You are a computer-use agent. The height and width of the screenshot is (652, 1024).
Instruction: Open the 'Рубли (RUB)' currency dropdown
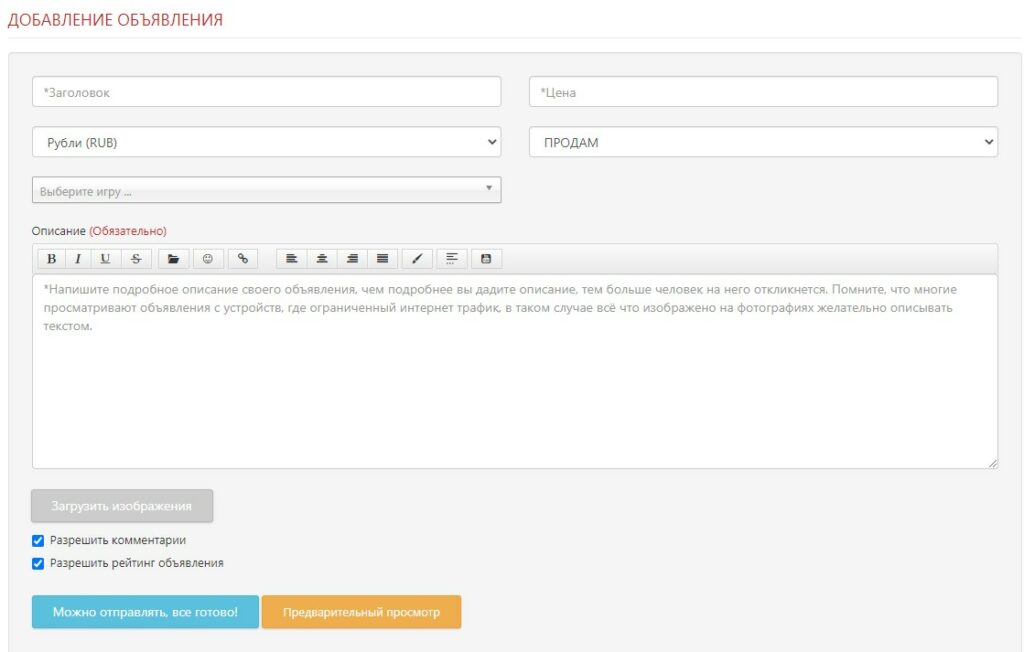266,143
